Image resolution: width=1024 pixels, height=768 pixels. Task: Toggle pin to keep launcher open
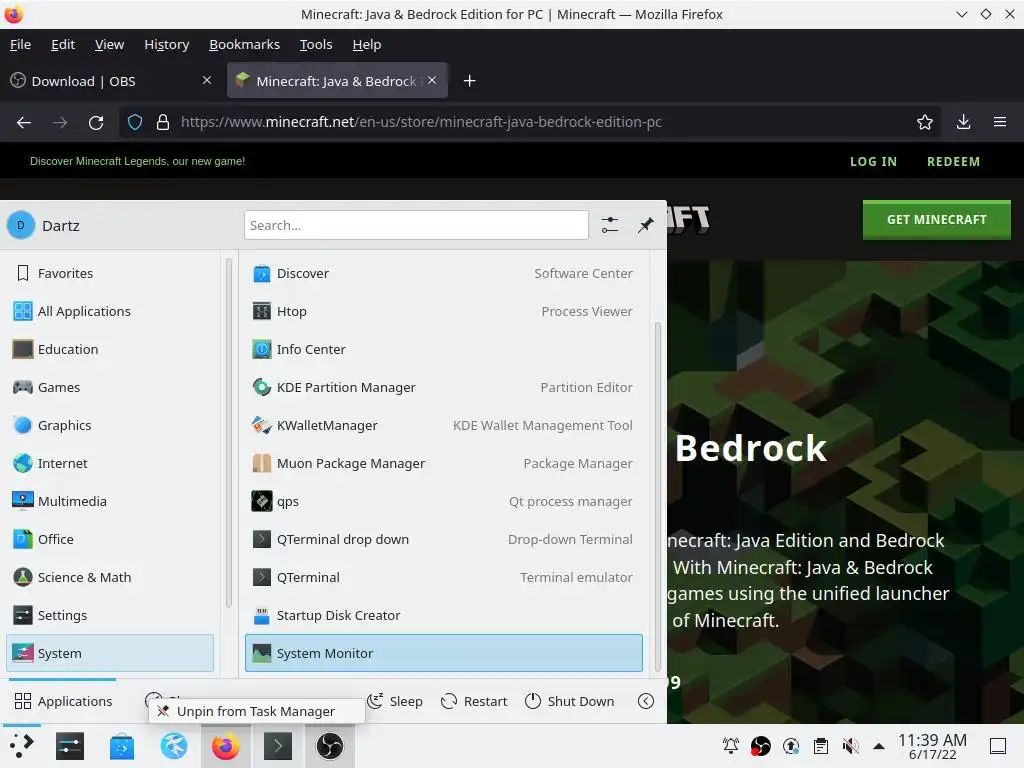point(645,225)
